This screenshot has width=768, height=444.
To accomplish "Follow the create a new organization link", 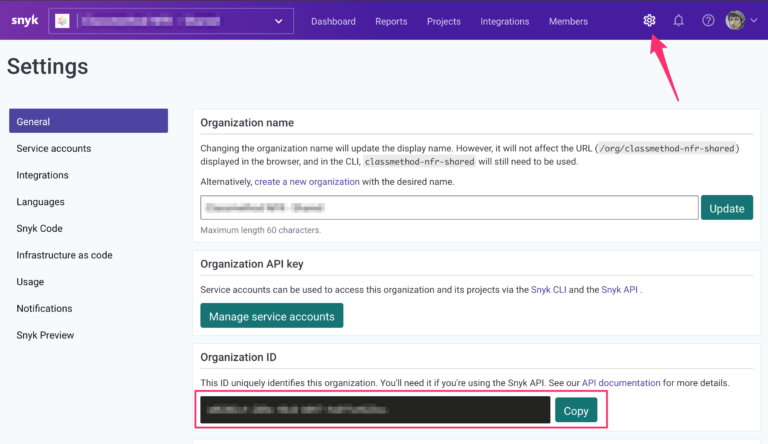I will pyautogui.click(x=307, y=182).
